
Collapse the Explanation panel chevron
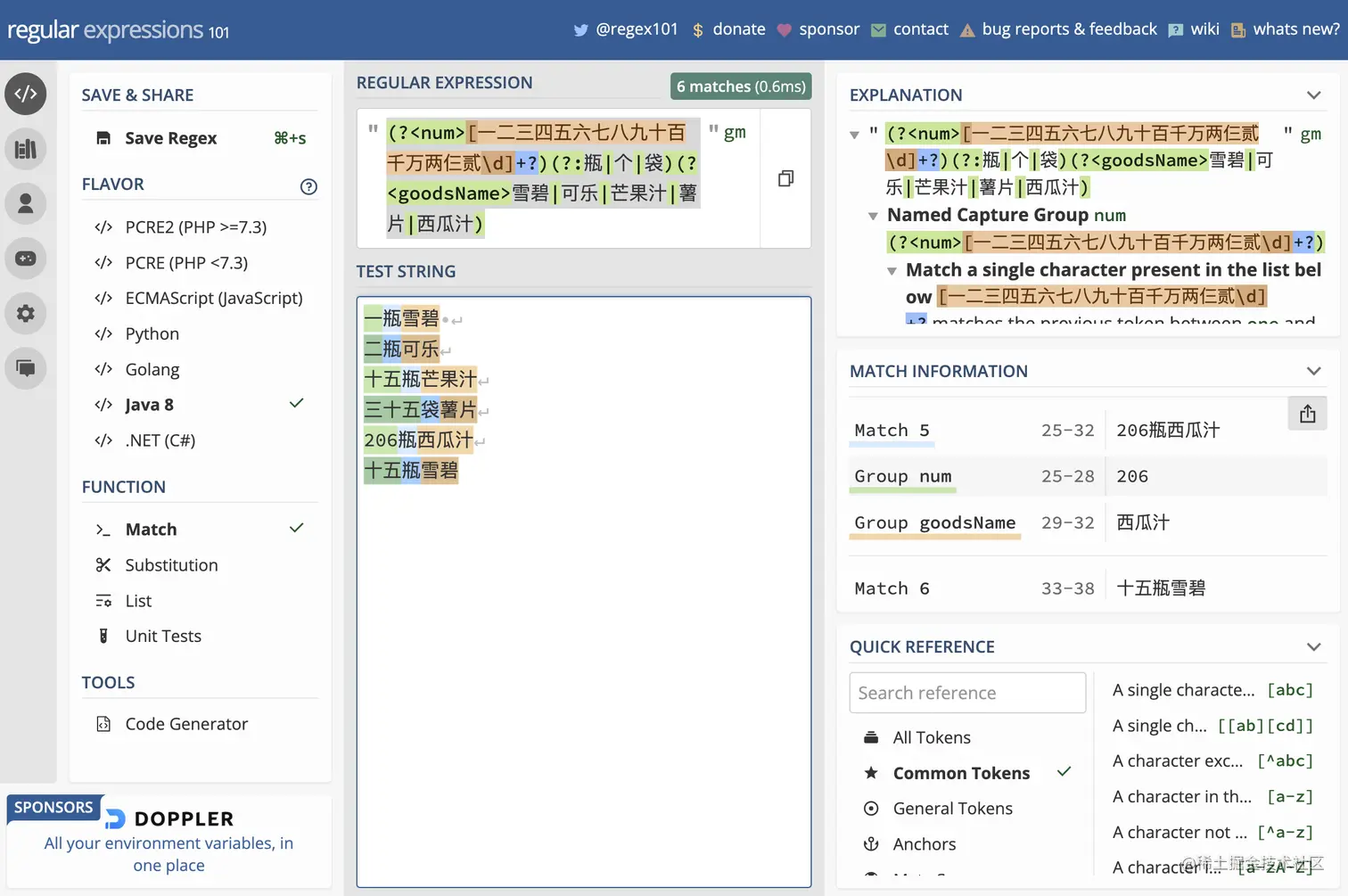[x=1313, y=95]
